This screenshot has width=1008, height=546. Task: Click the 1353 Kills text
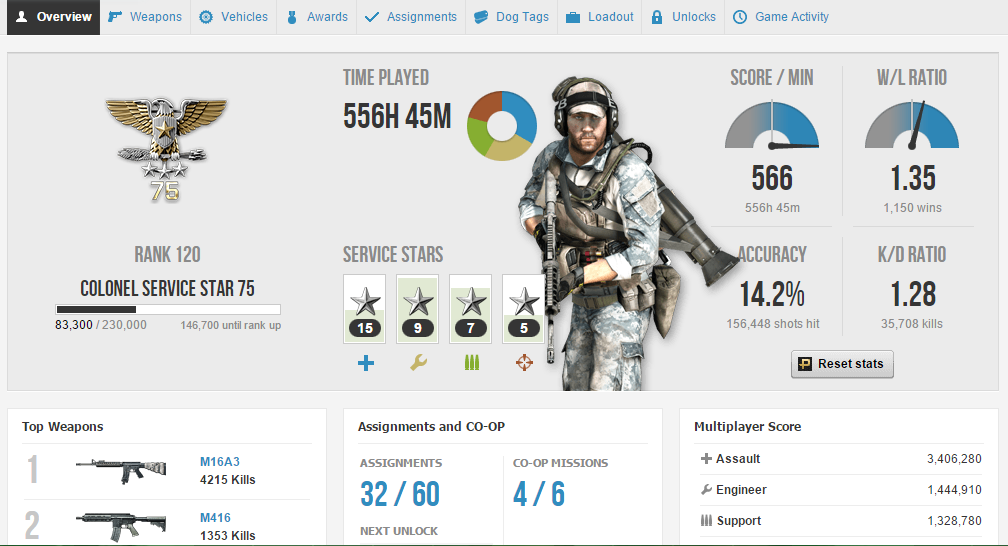228,536
